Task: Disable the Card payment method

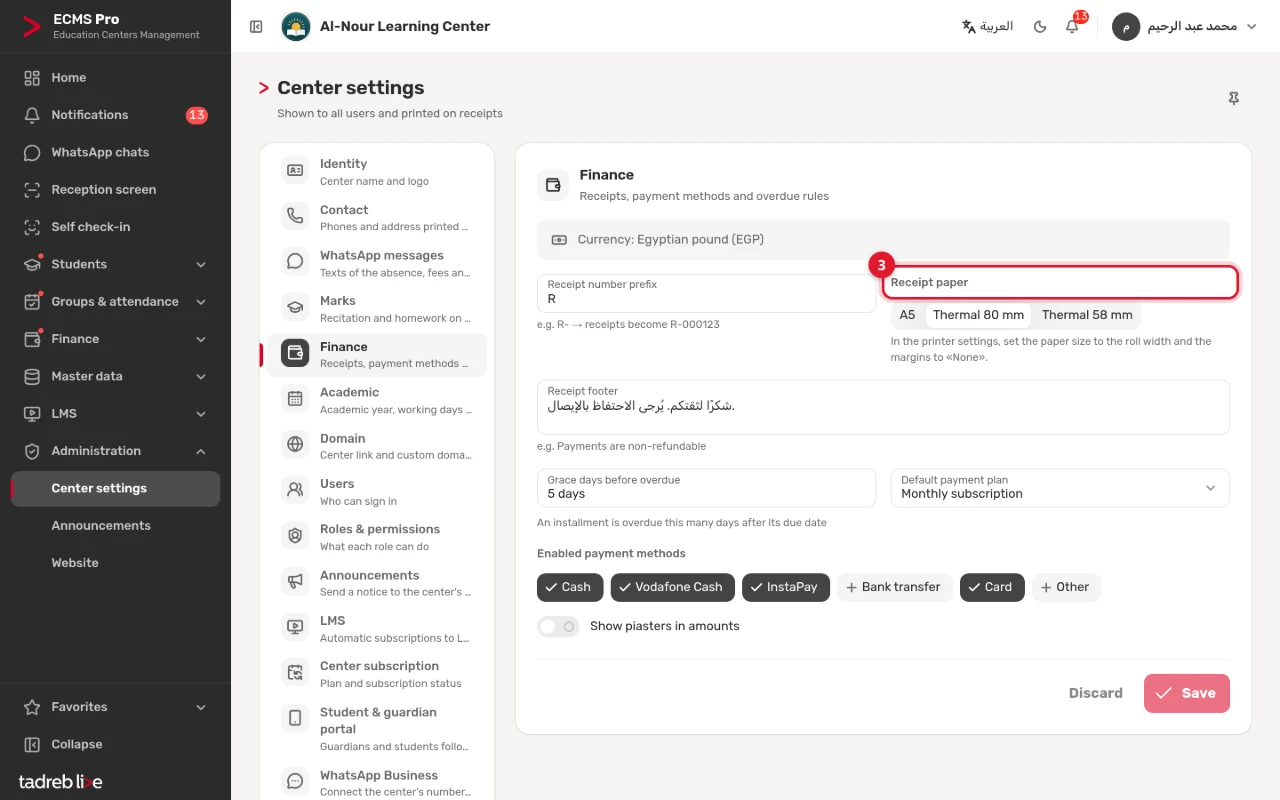Action: pos(992,587)
